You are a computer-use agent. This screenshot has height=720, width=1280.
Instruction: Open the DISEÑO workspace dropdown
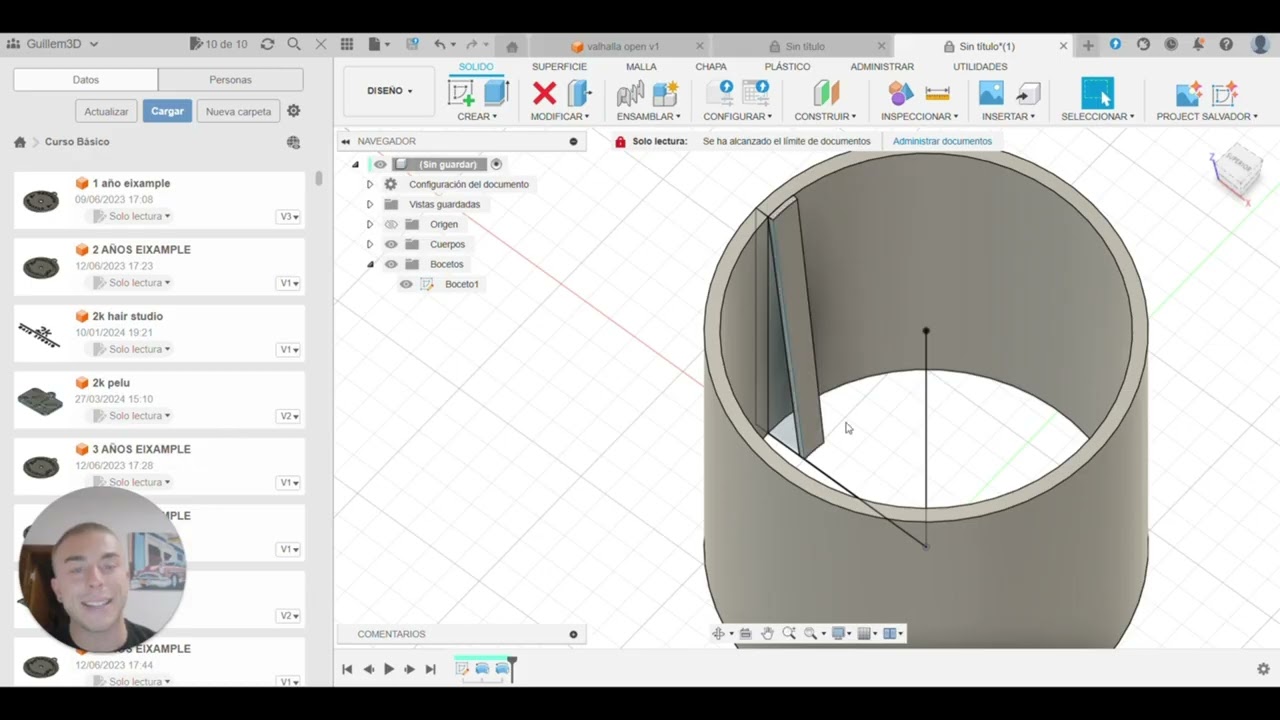tap(389, 91)
